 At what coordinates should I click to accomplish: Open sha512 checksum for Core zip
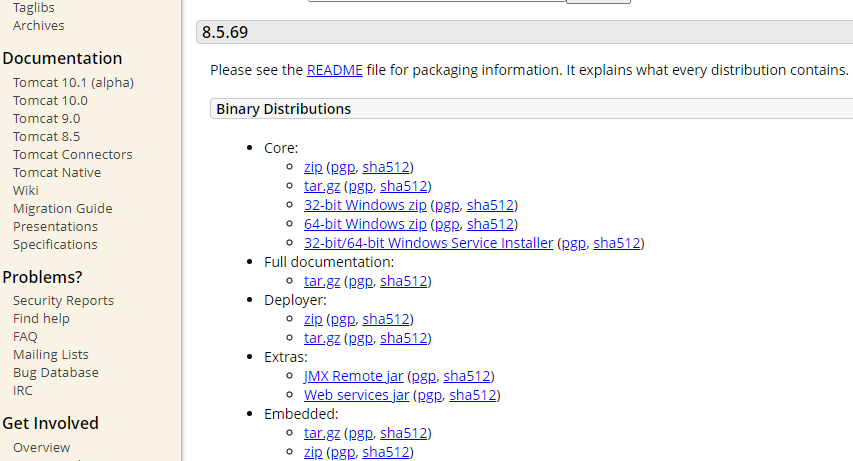(386, 167)
